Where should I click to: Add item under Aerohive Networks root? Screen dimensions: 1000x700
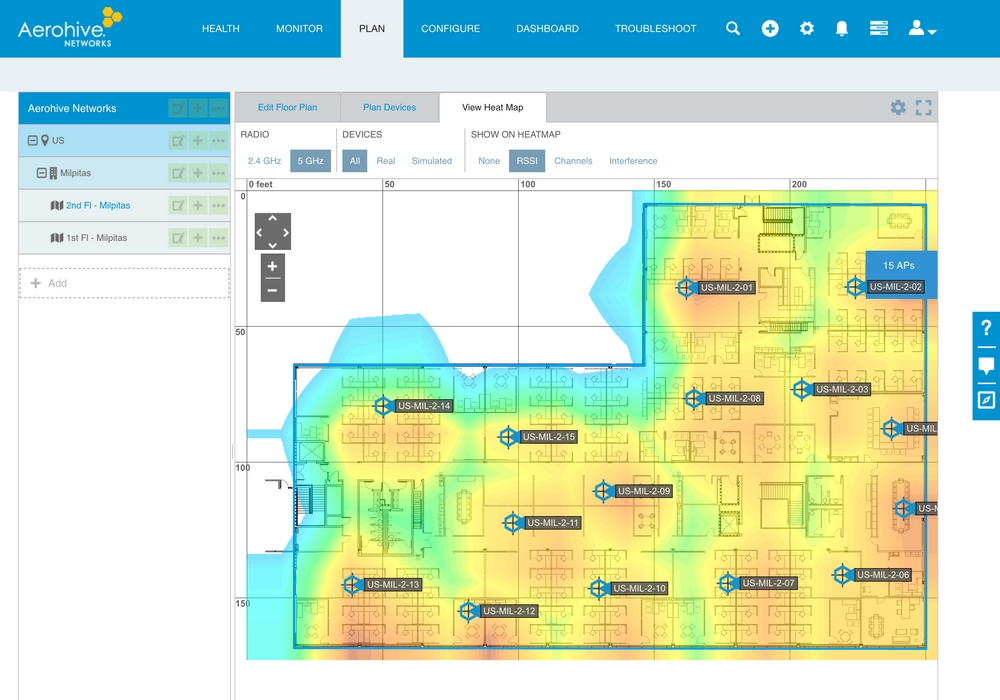[198, 108]
